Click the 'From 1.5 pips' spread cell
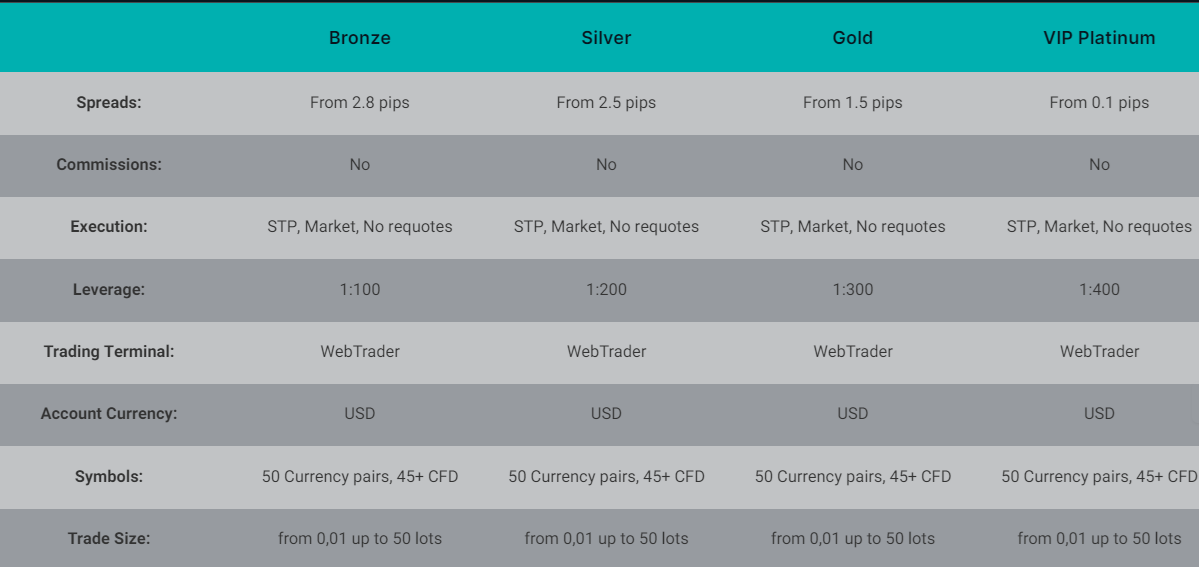The height and width of the screenshot is (567, 1199). [x=853, y=102]
